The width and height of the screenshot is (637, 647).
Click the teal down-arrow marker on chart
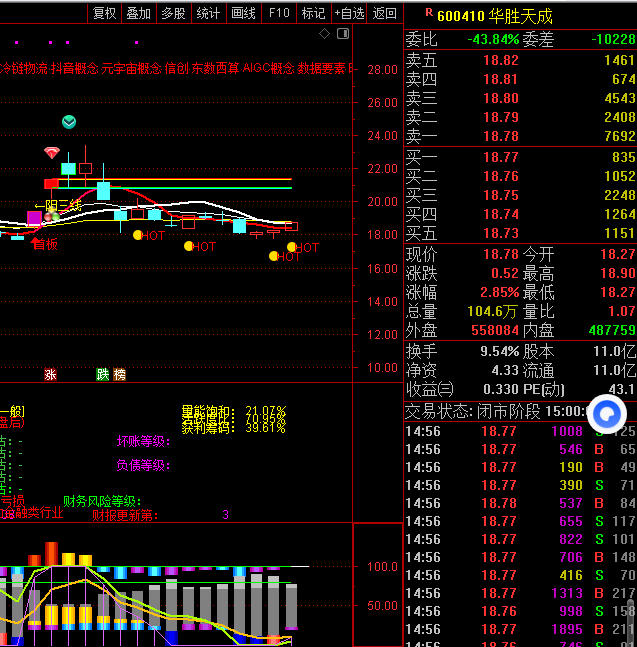(x=69, y=122)
